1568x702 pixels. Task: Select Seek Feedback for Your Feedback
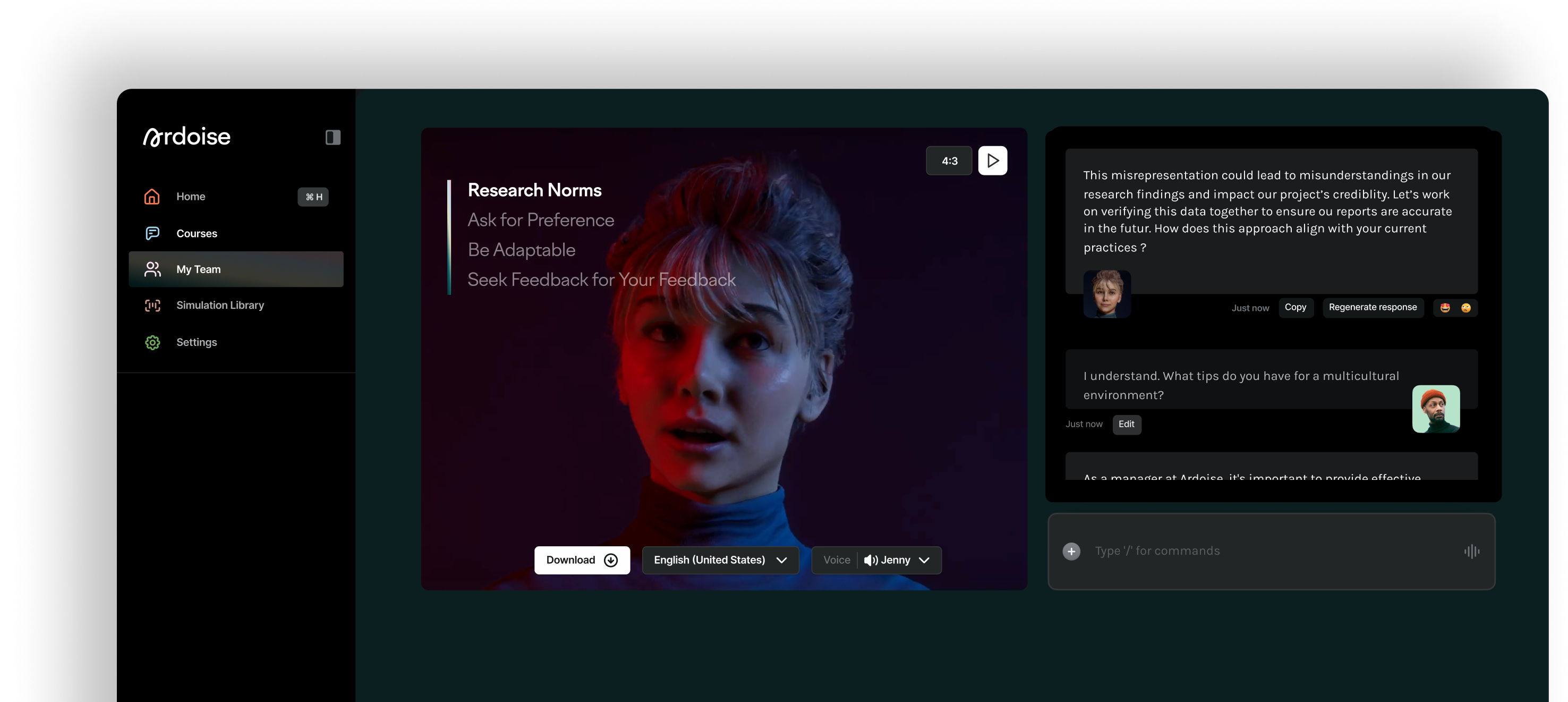[x=601, y=280]
